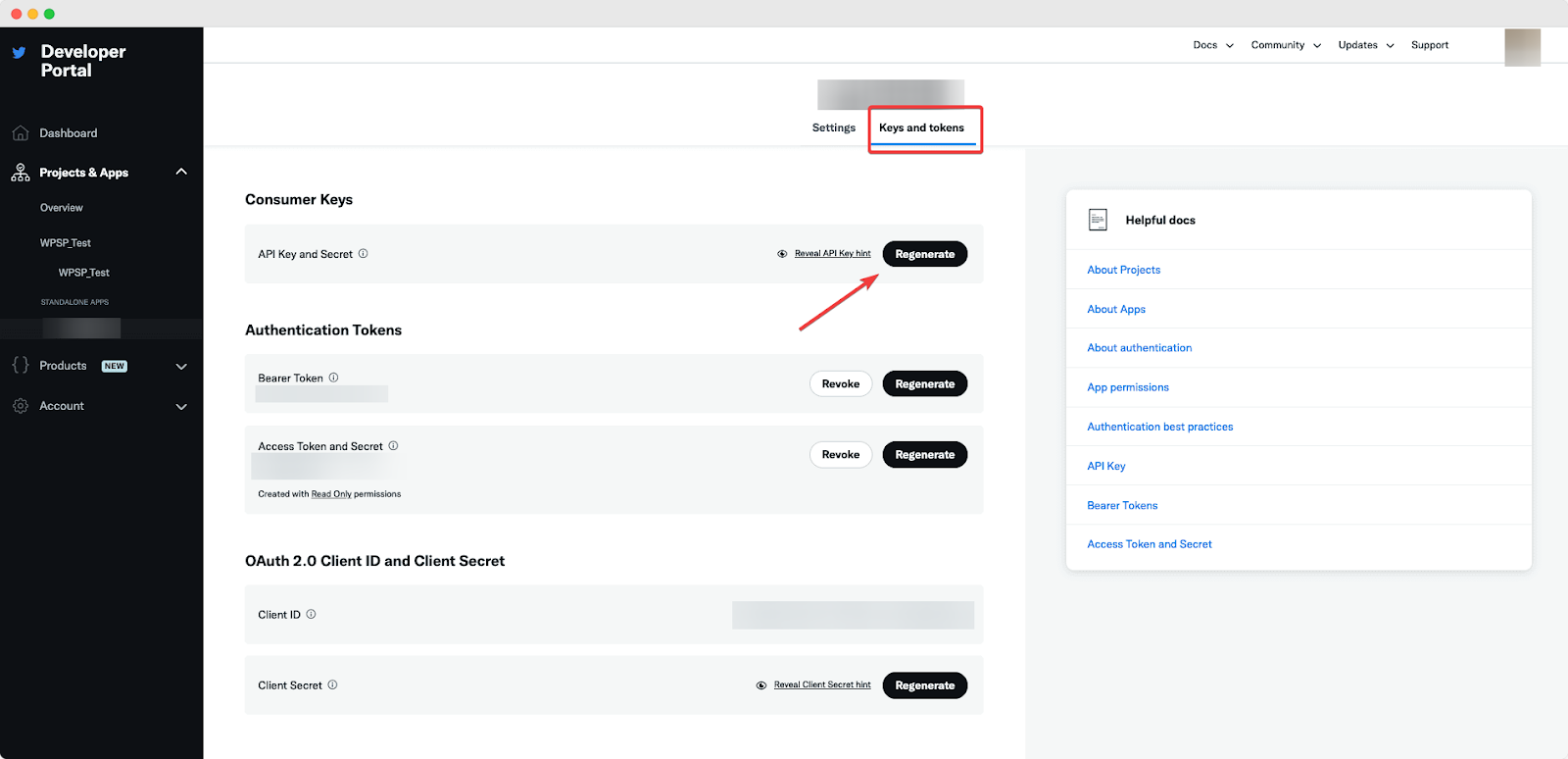Expand the Account section chevron

181,407
